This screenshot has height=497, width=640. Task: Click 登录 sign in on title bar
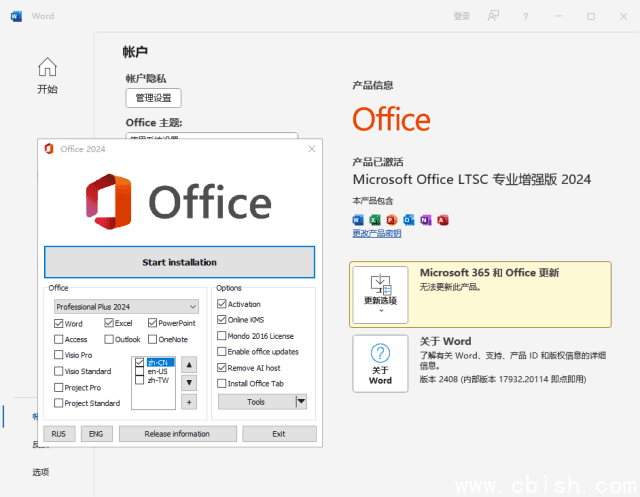(x=461, y=16)
